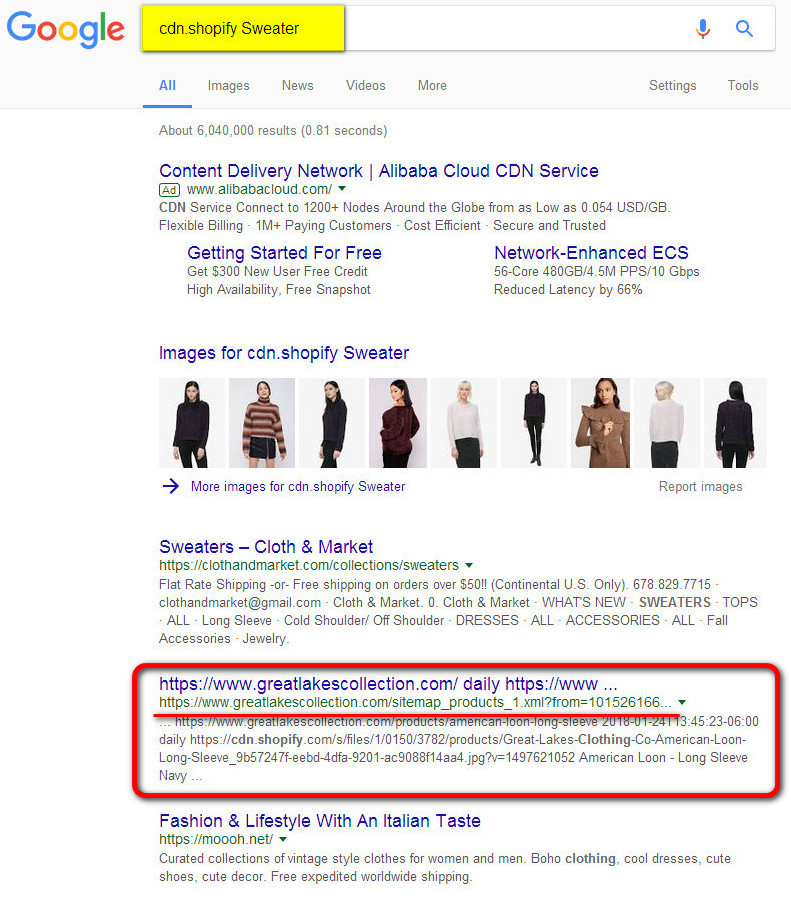Open striped turtleneck sweater thumbnail
The height and width of the screenshot is (909, 791).
click(262, 423)
